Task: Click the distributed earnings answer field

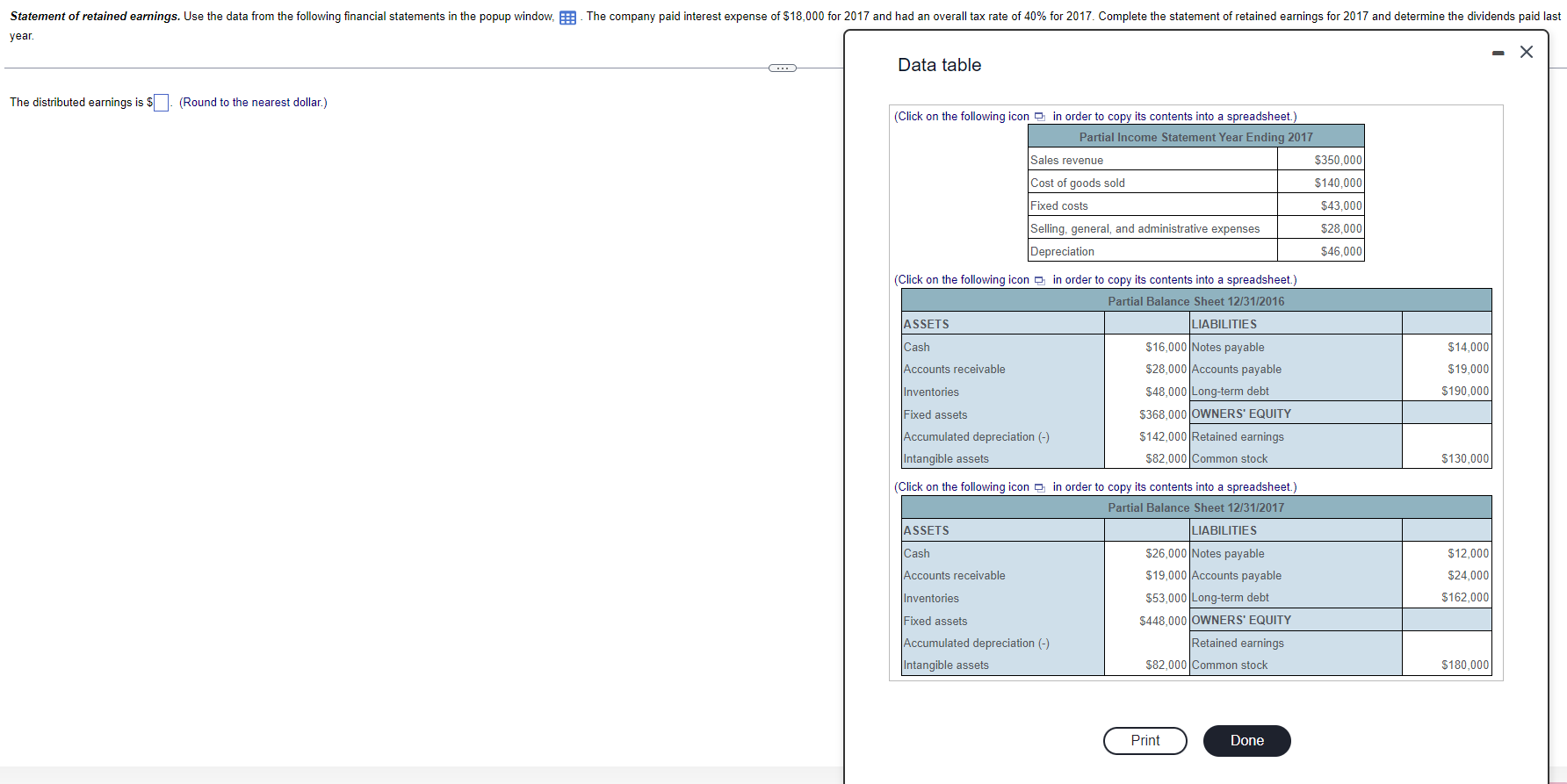Action: click(x=162, y=103)
